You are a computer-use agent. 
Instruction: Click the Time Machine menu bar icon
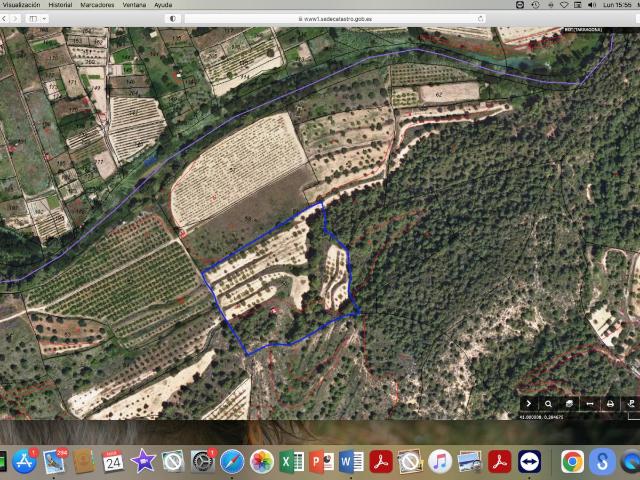coord(536,5)
